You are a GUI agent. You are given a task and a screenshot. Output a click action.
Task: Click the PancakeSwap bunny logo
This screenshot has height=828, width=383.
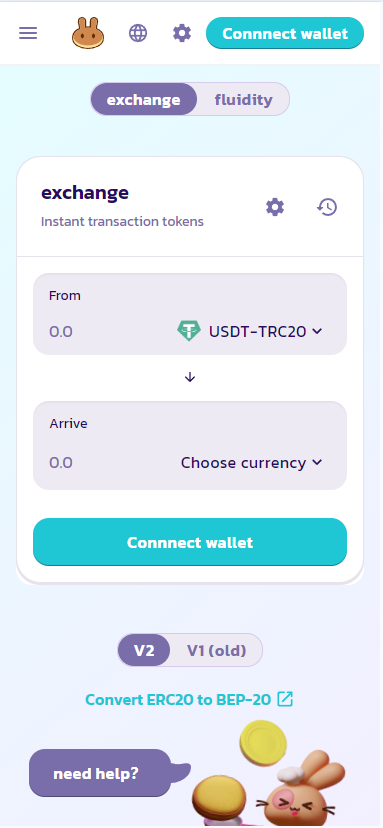(x=88, y=33)
